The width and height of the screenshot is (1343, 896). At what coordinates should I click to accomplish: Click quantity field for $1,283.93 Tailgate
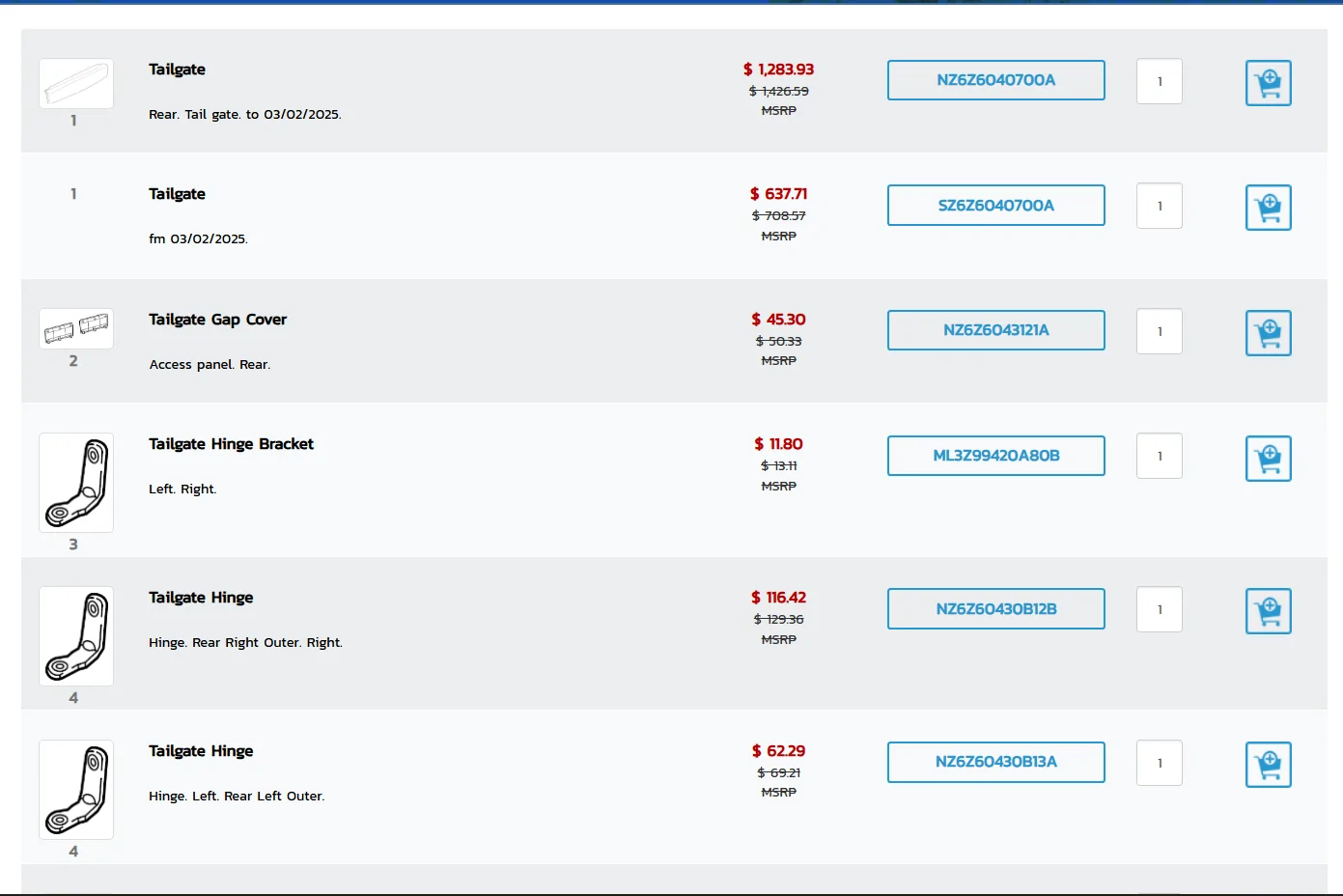pyautogui.click(x=1160, y=82)
